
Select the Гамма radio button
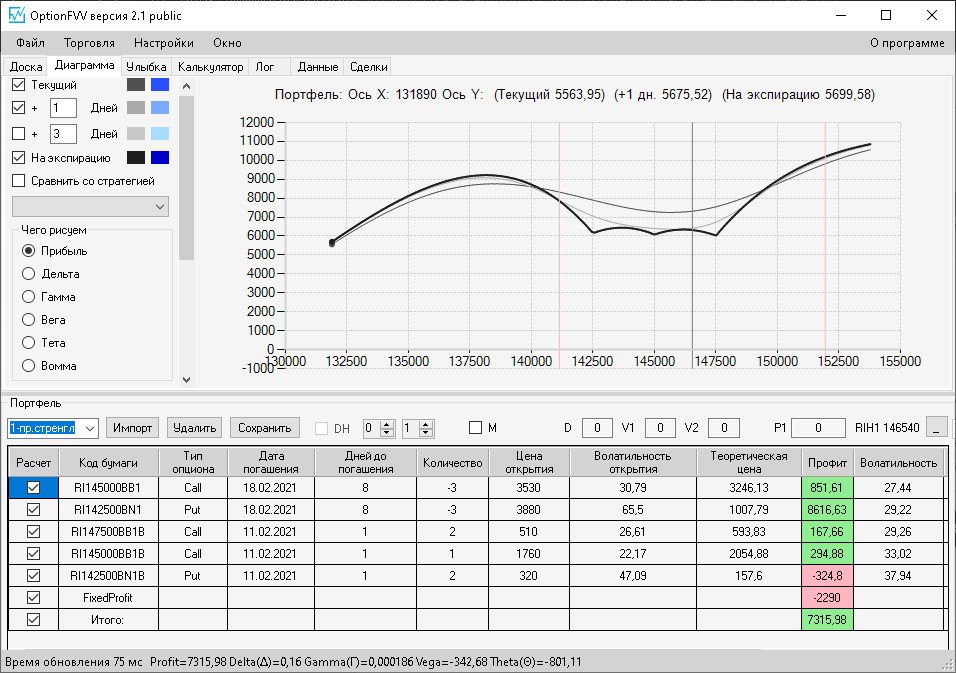coord(29,297)
